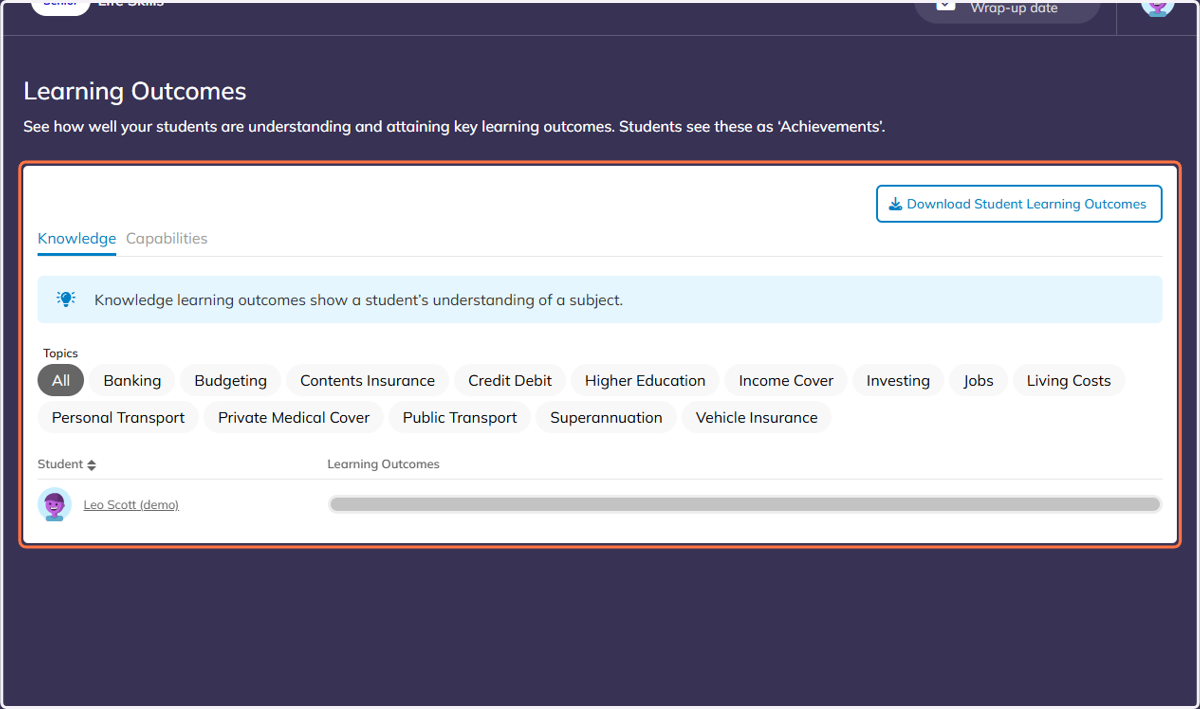Filter by Personal Transport topic

(x=118, y=418)
